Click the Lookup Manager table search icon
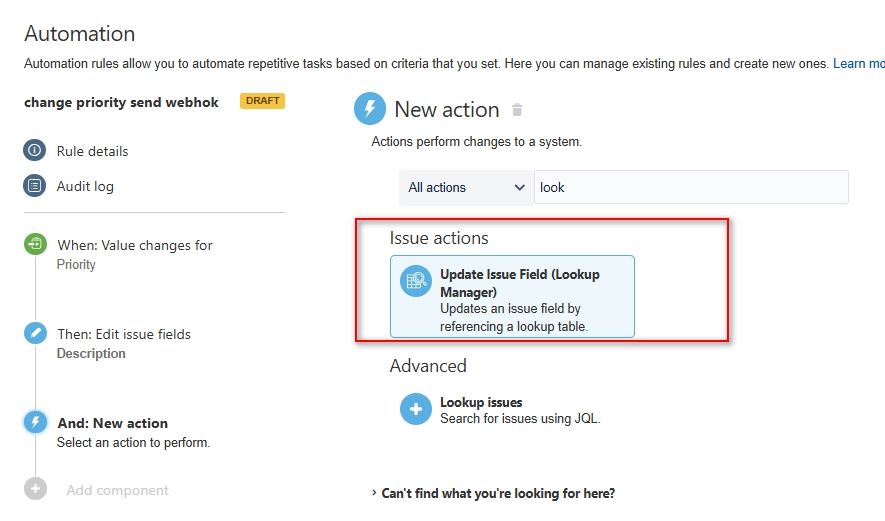Viewport: 885px width, 521px height. coord(416,281)
